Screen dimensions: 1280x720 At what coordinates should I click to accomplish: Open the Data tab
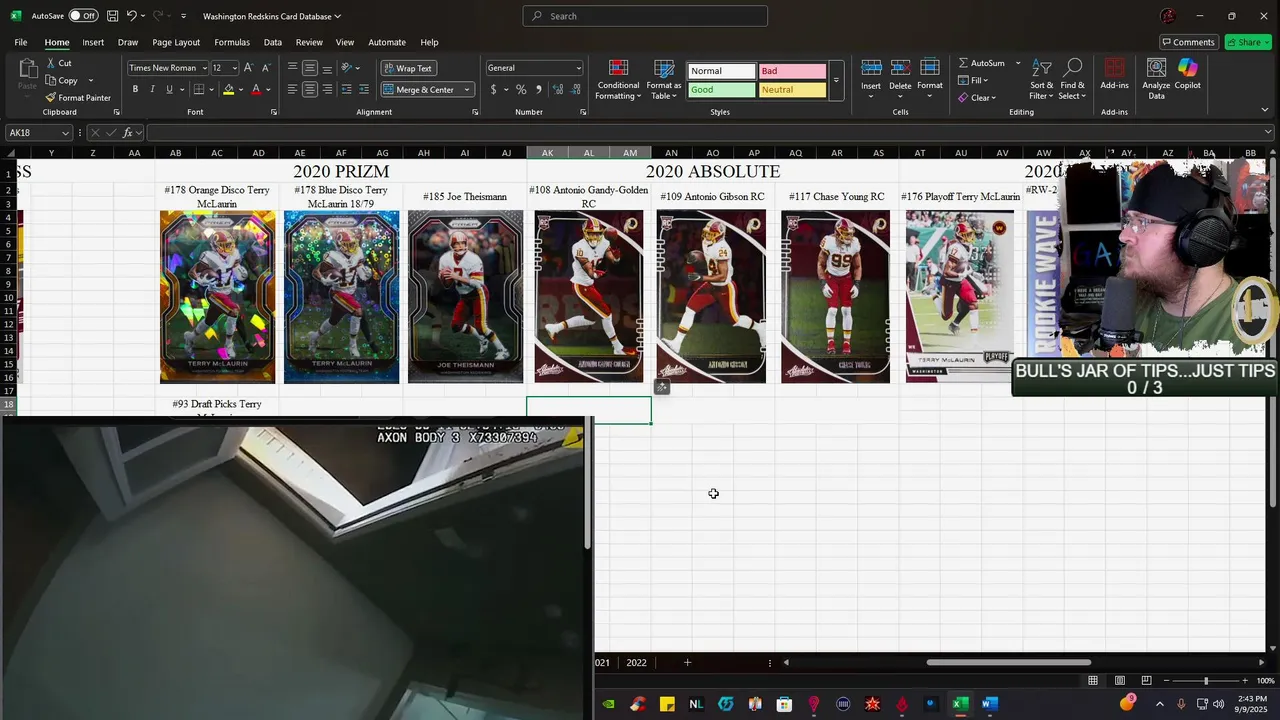(x=272, y=42)
